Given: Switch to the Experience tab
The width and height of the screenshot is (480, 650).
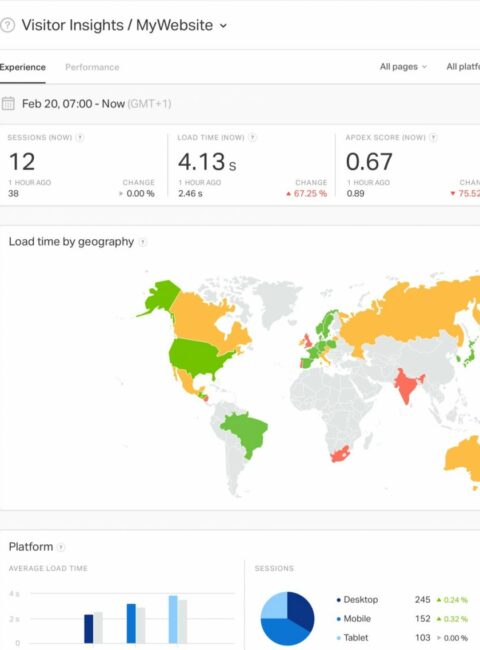Looking at the screenshot, I should pos(22,67).
